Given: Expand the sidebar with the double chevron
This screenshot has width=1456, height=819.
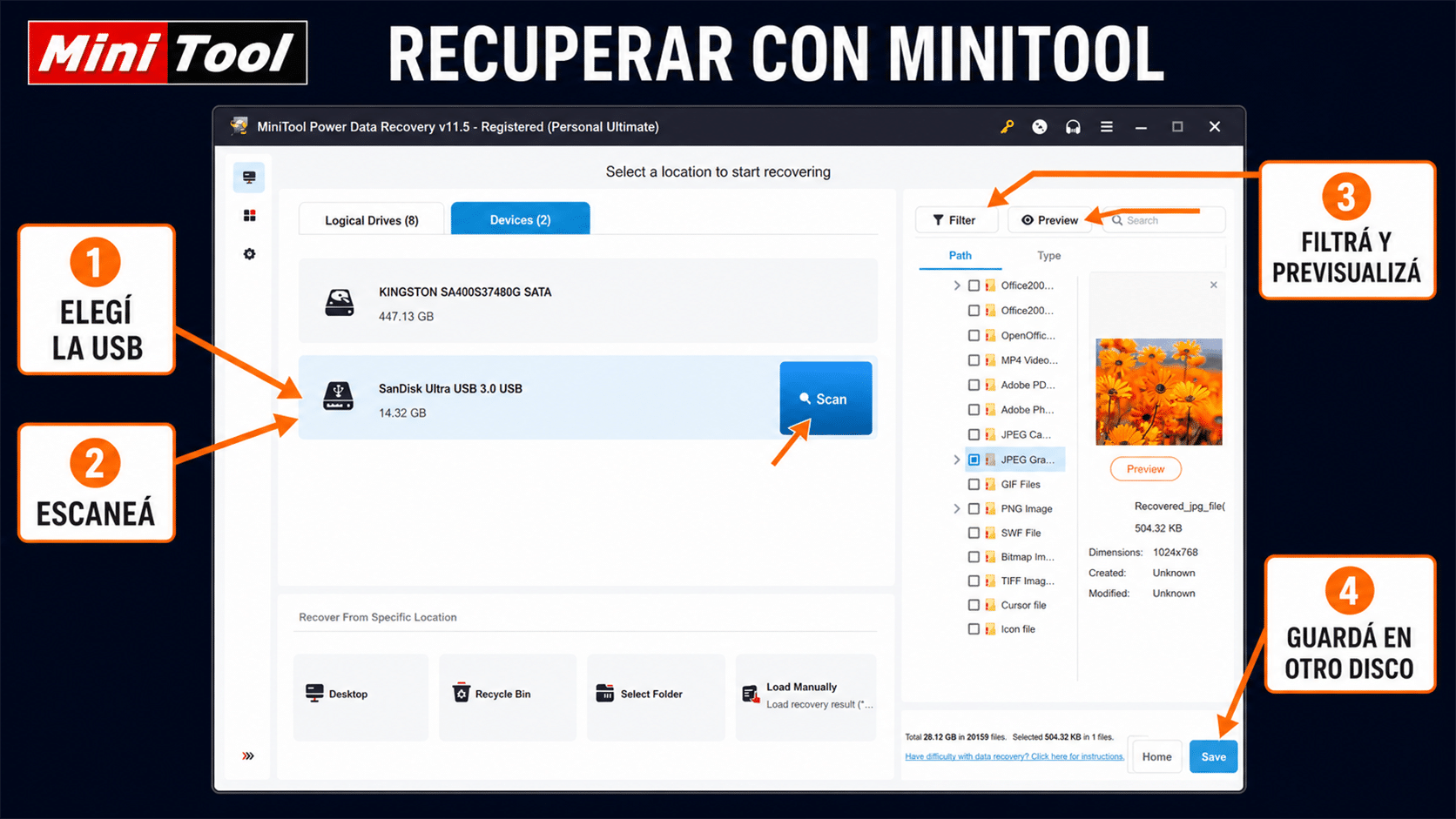Looking at the screenshot, I should 248,755.
